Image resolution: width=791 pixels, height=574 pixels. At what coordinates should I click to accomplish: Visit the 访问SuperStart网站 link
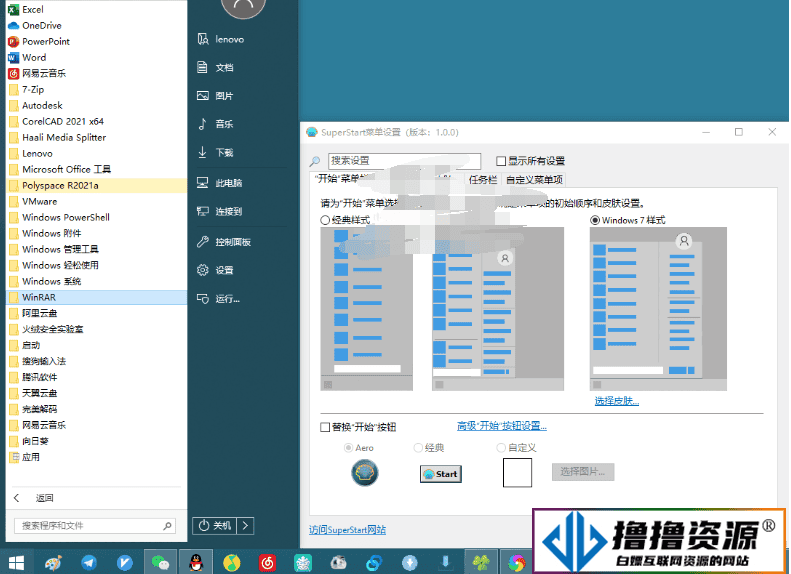pos(347,530)
